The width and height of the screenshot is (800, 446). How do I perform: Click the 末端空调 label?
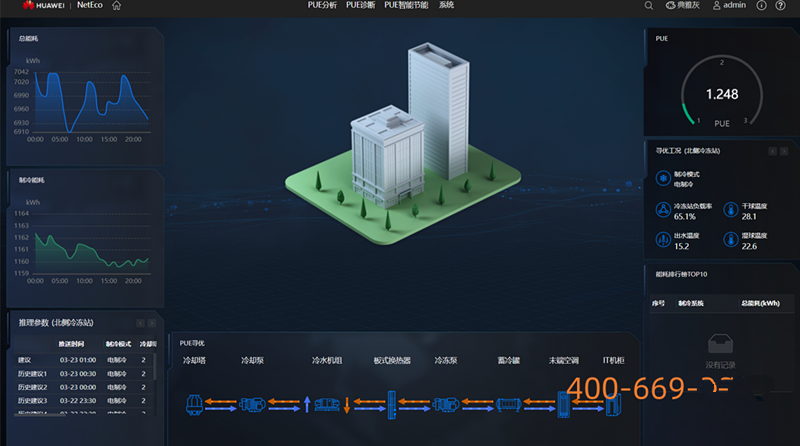point(564,360)
